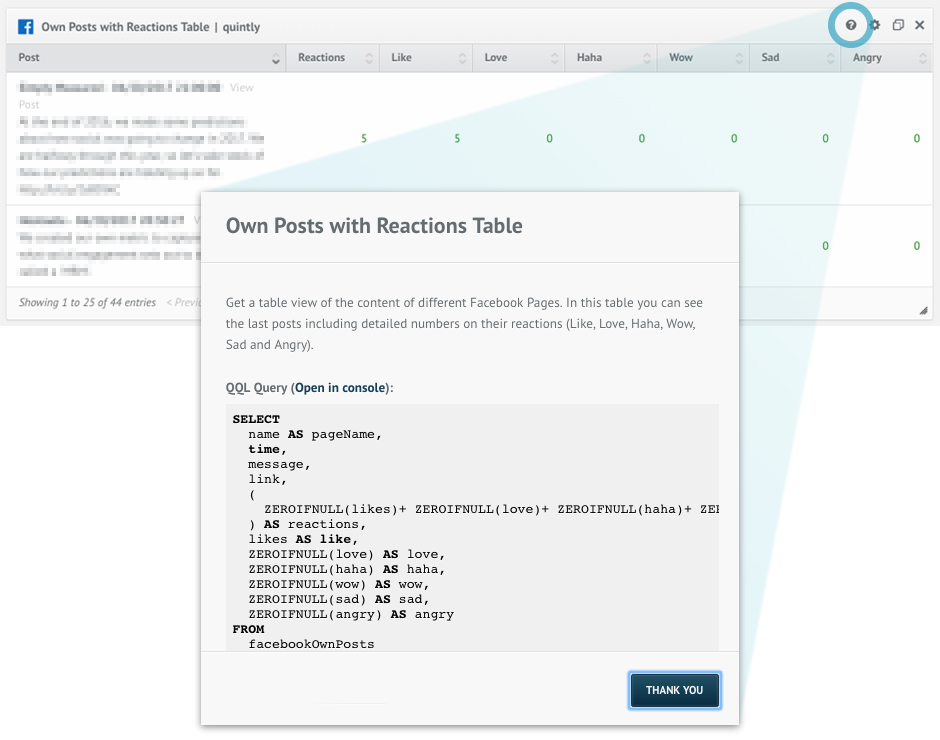Sort table by Love column

coord(519,58)
